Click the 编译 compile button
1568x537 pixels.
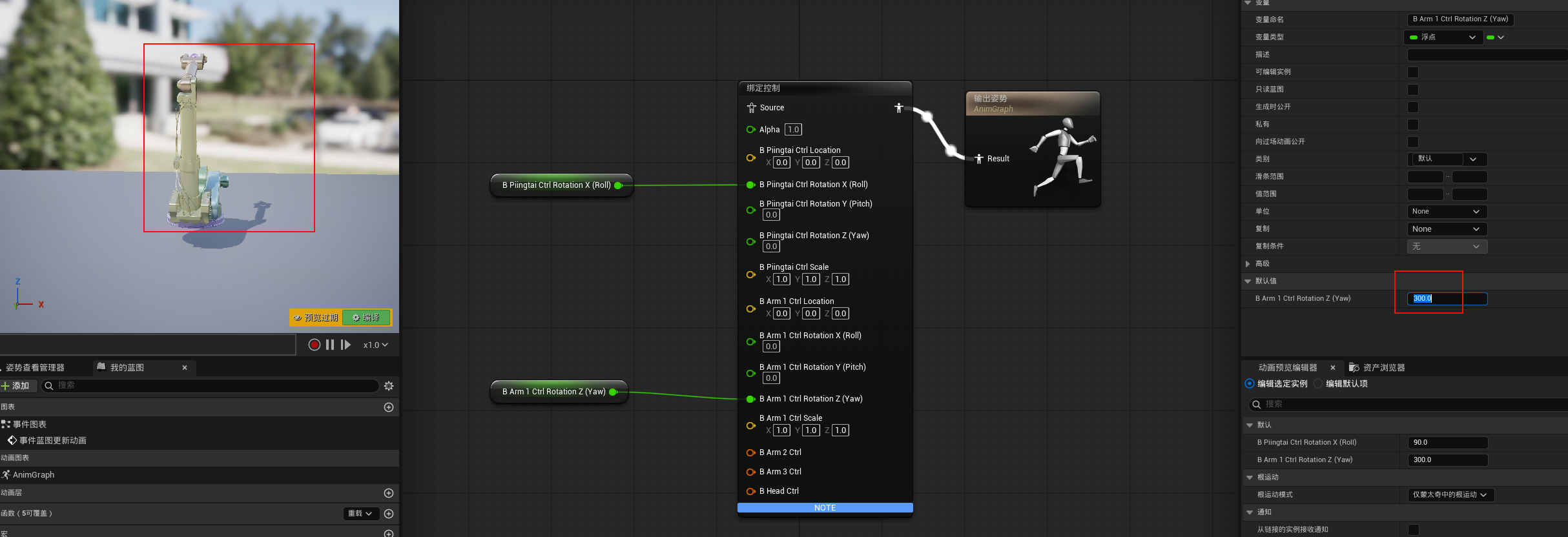pyautogui.click(x=366, y=318)
